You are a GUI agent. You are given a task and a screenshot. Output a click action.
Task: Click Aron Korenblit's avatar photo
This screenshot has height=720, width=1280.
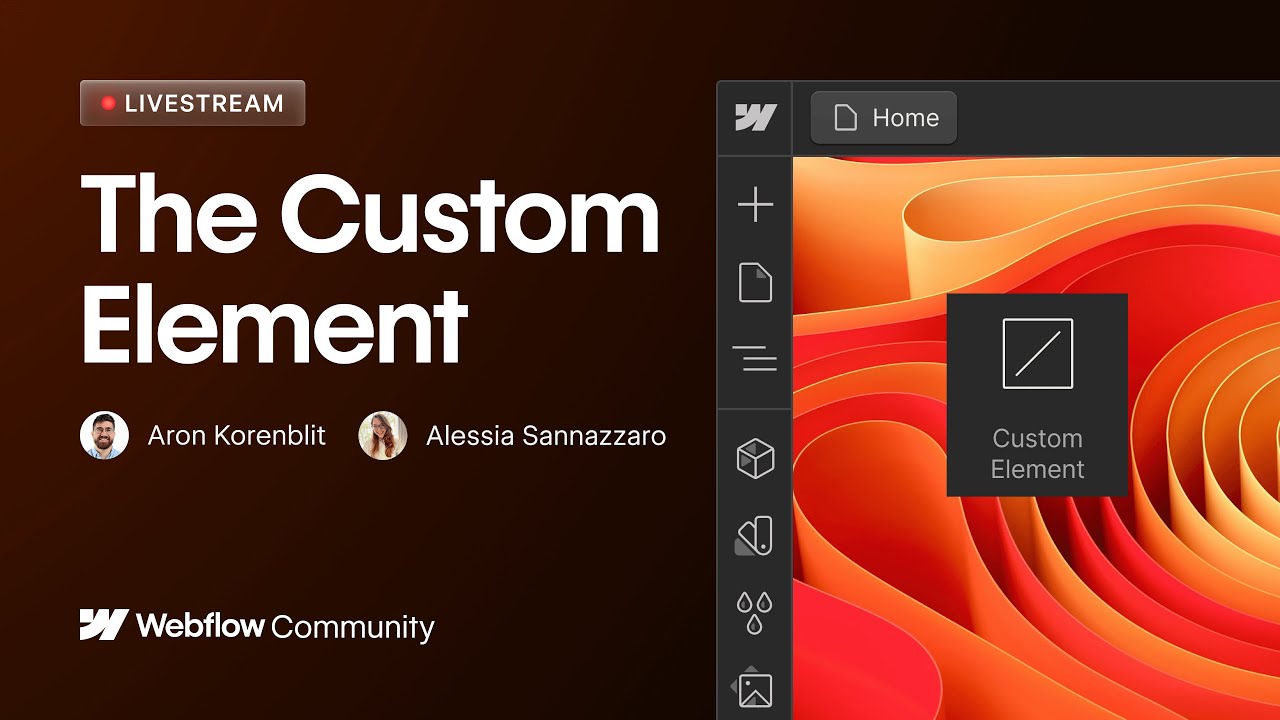pos(104,435)
